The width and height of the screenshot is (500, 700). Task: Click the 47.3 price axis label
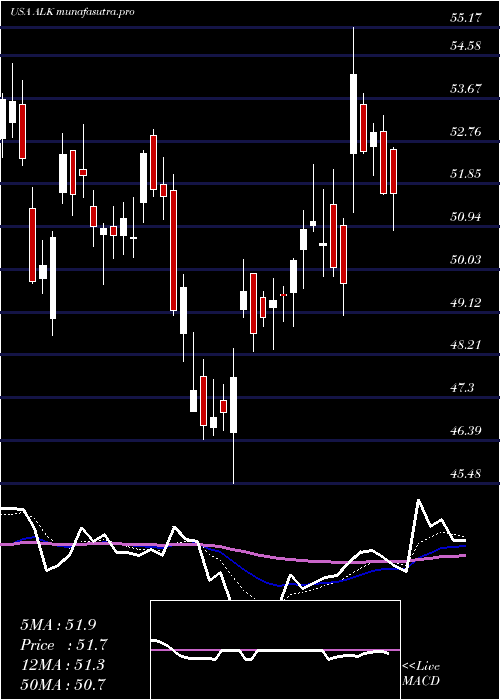(x=462, y=388)
